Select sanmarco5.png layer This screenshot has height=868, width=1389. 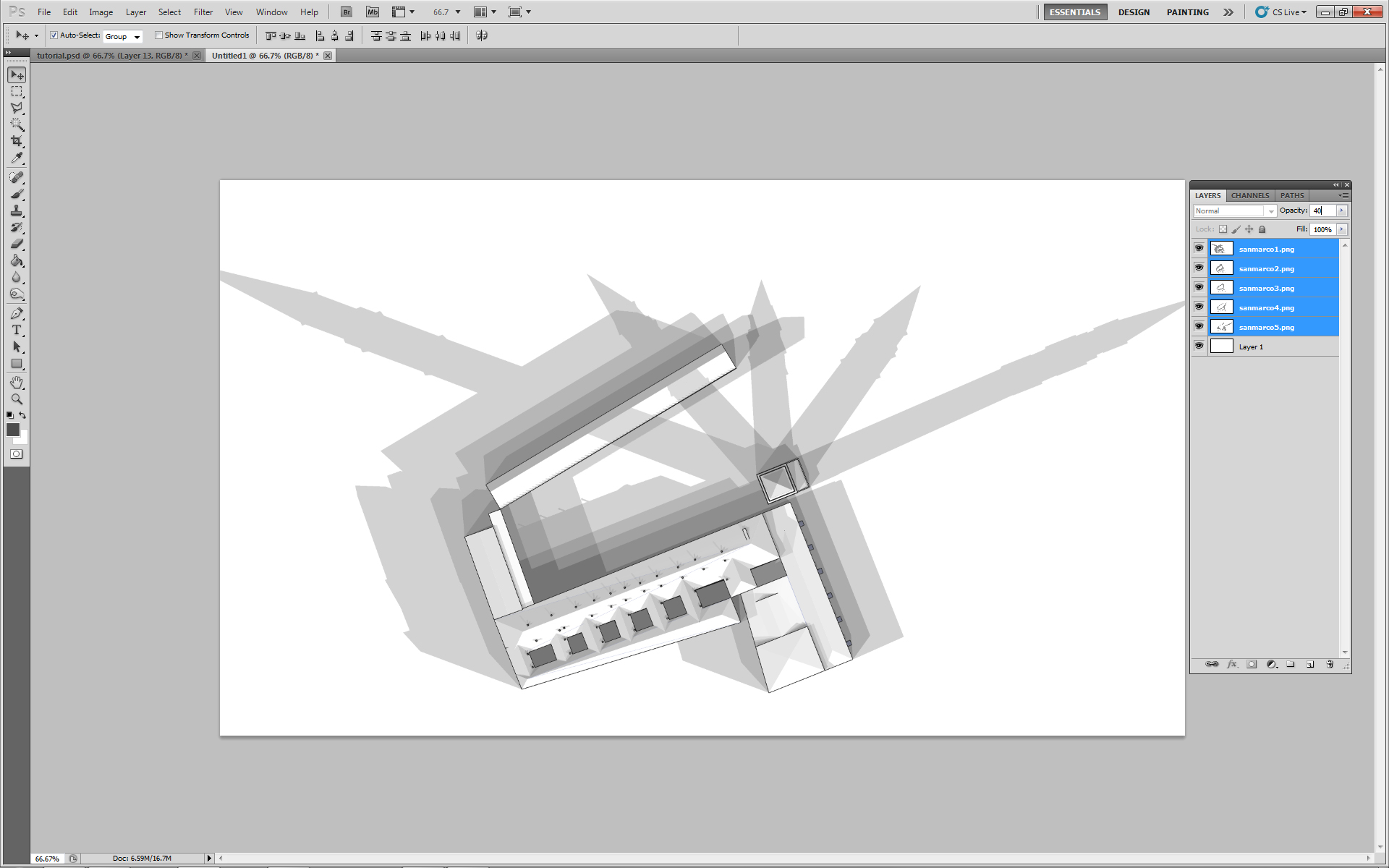(1265, 327)
